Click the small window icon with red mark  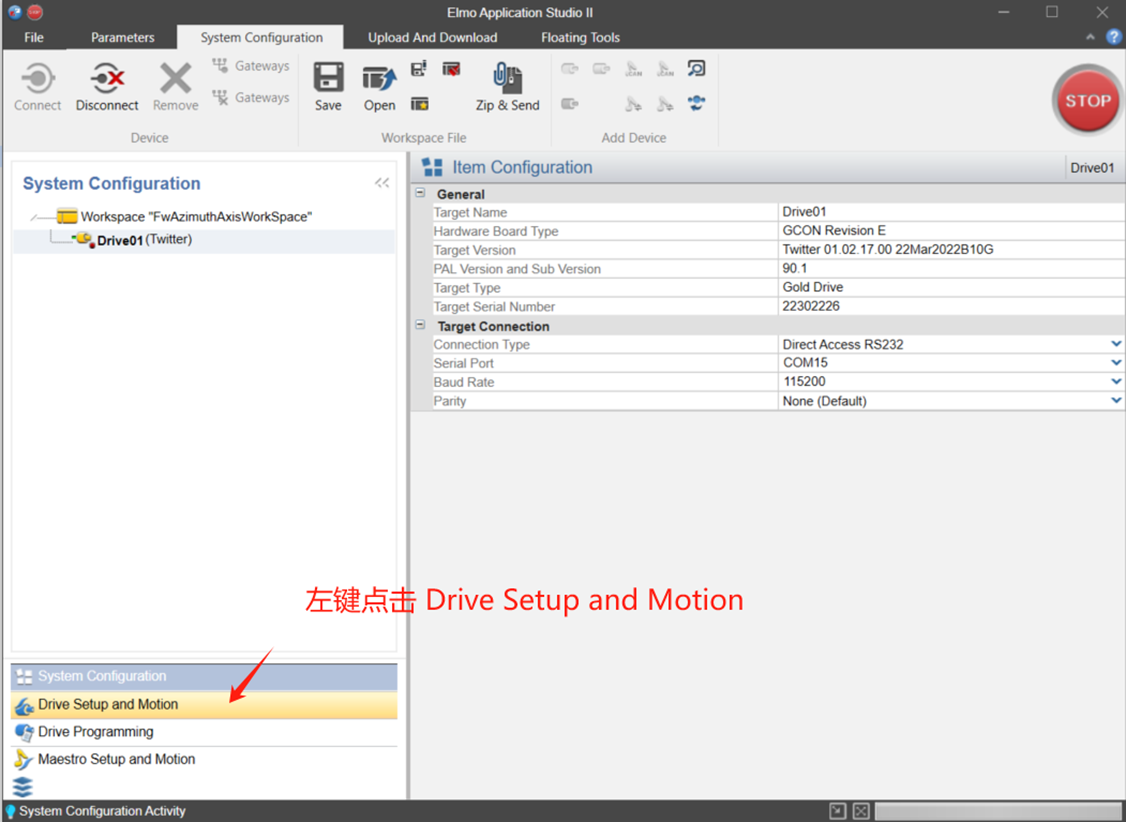[451, 70]
